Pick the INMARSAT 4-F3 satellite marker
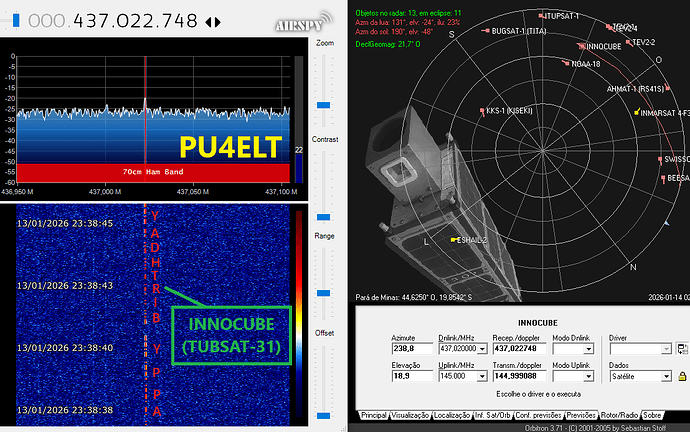 click(636, 113)
